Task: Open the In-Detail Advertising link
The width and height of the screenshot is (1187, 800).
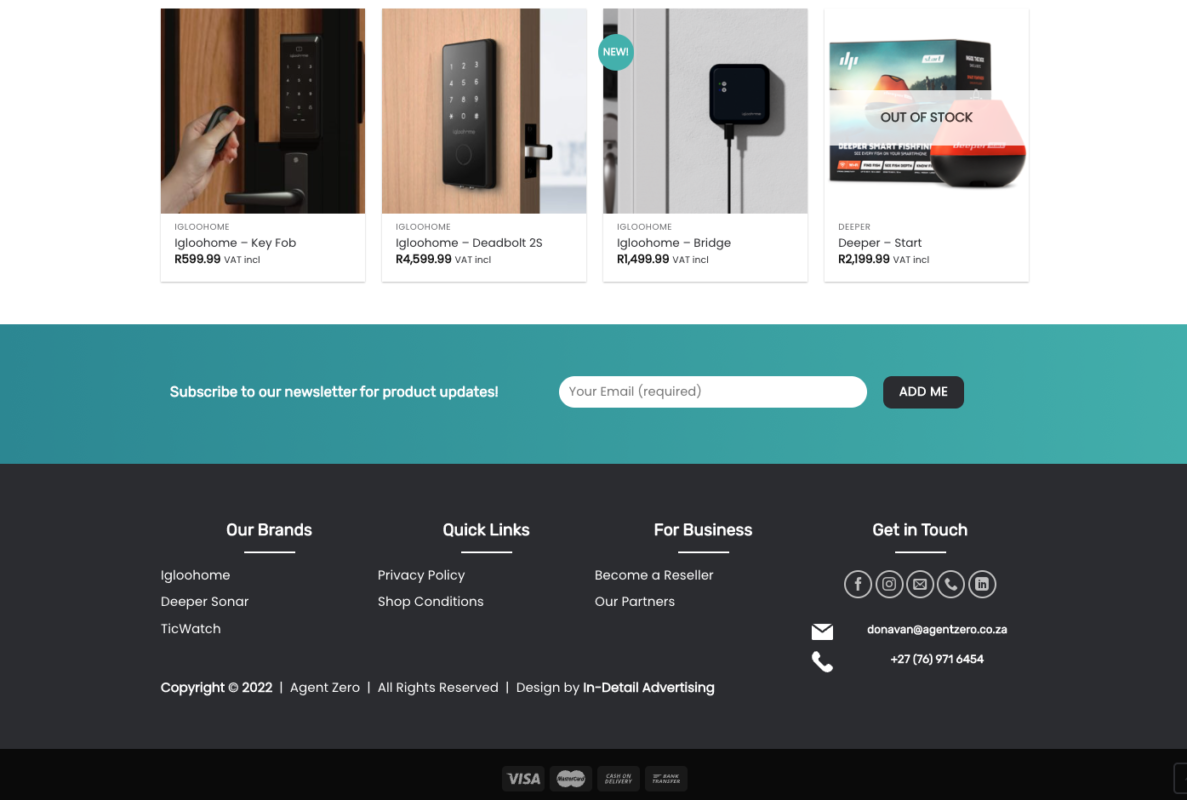Action: [649, 687]
